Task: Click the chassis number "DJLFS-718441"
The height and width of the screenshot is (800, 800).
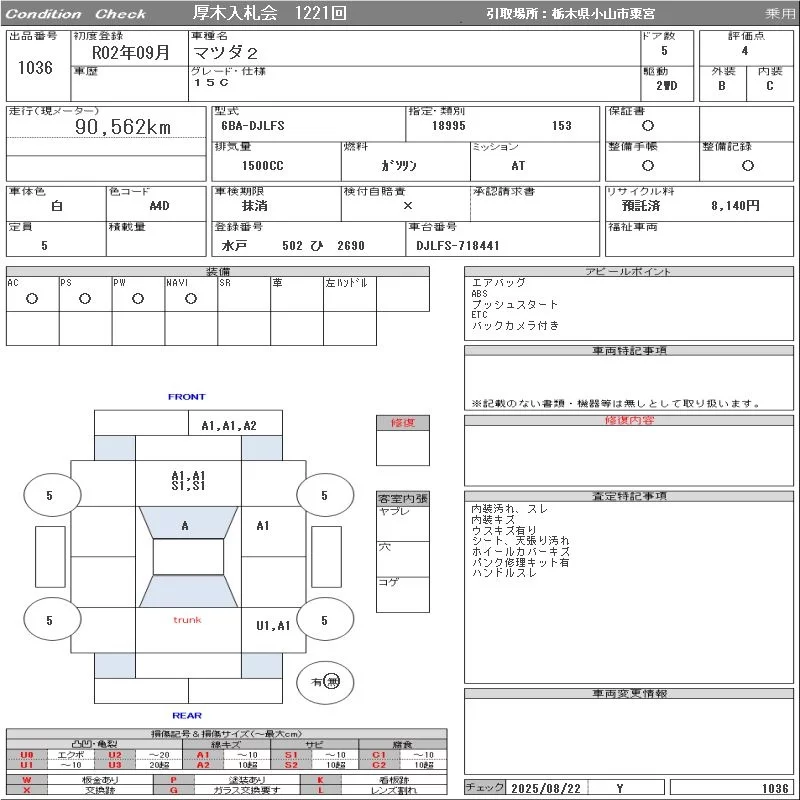Action: tap(457, 246)
